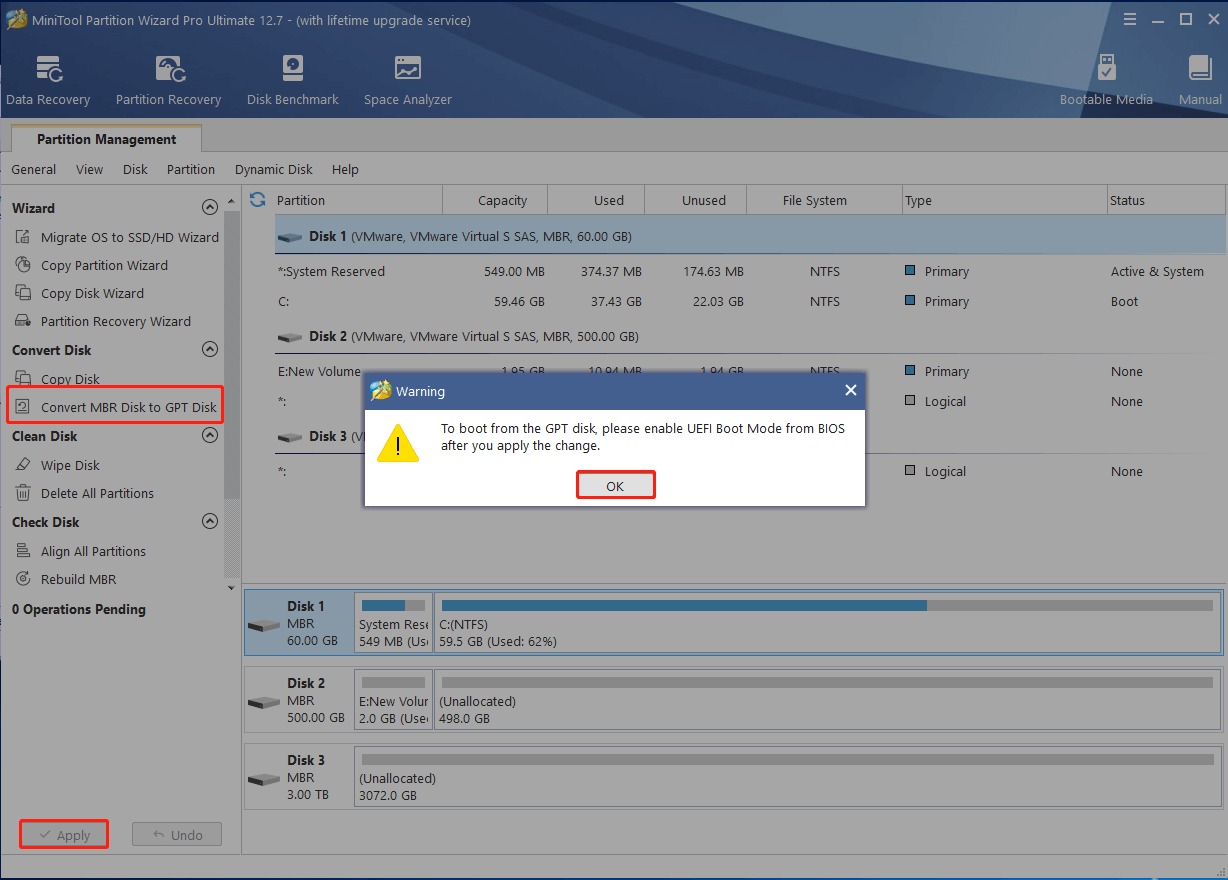Open the Disk Benchmark tool
The width and height of the screenshot is (1228, 880).
[292, 78]
